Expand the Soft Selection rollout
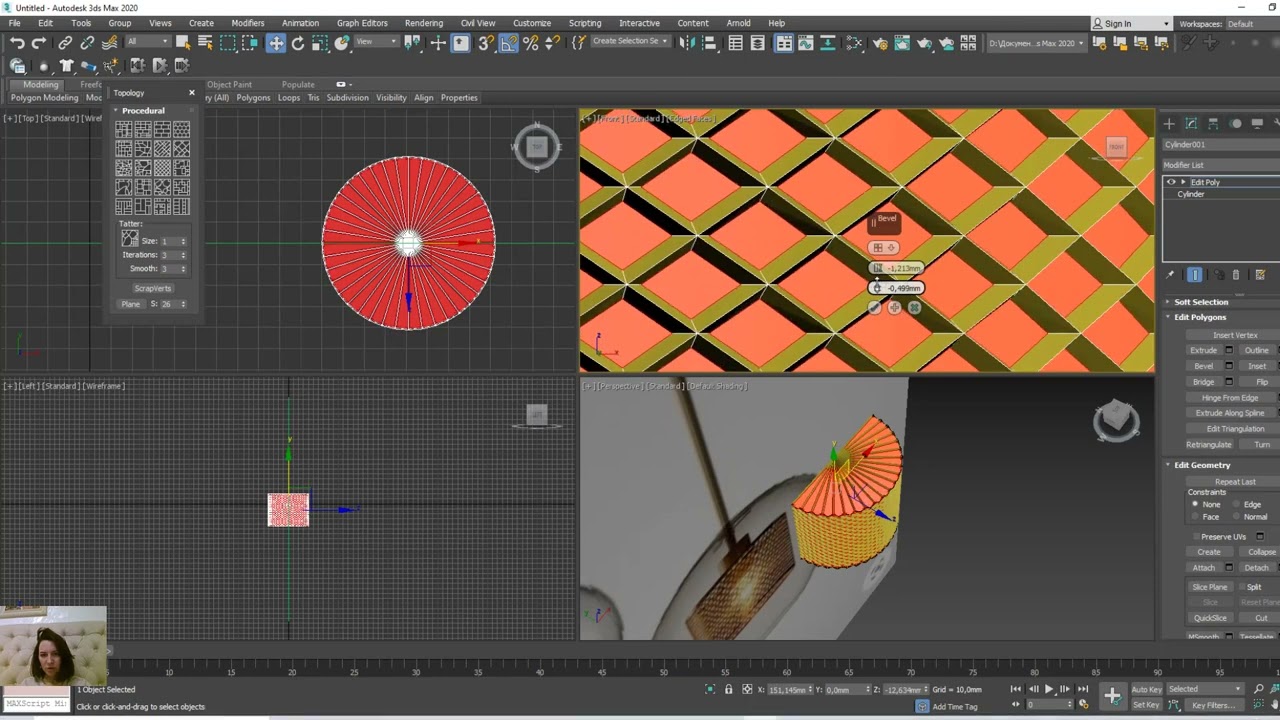The height and width of the screenshot is (720, 1280). (x=1201, y=302)
